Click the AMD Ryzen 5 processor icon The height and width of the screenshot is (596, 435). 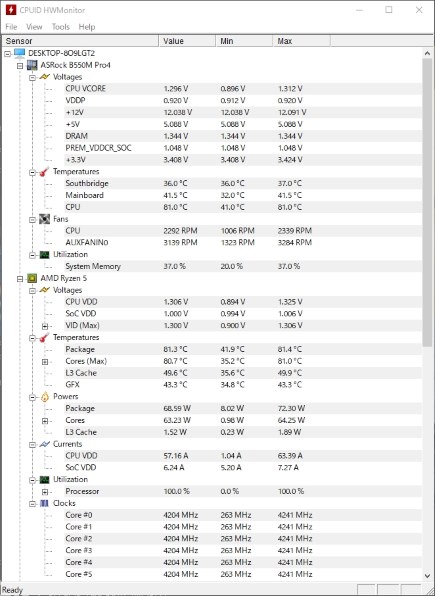[x=32, y=278]
